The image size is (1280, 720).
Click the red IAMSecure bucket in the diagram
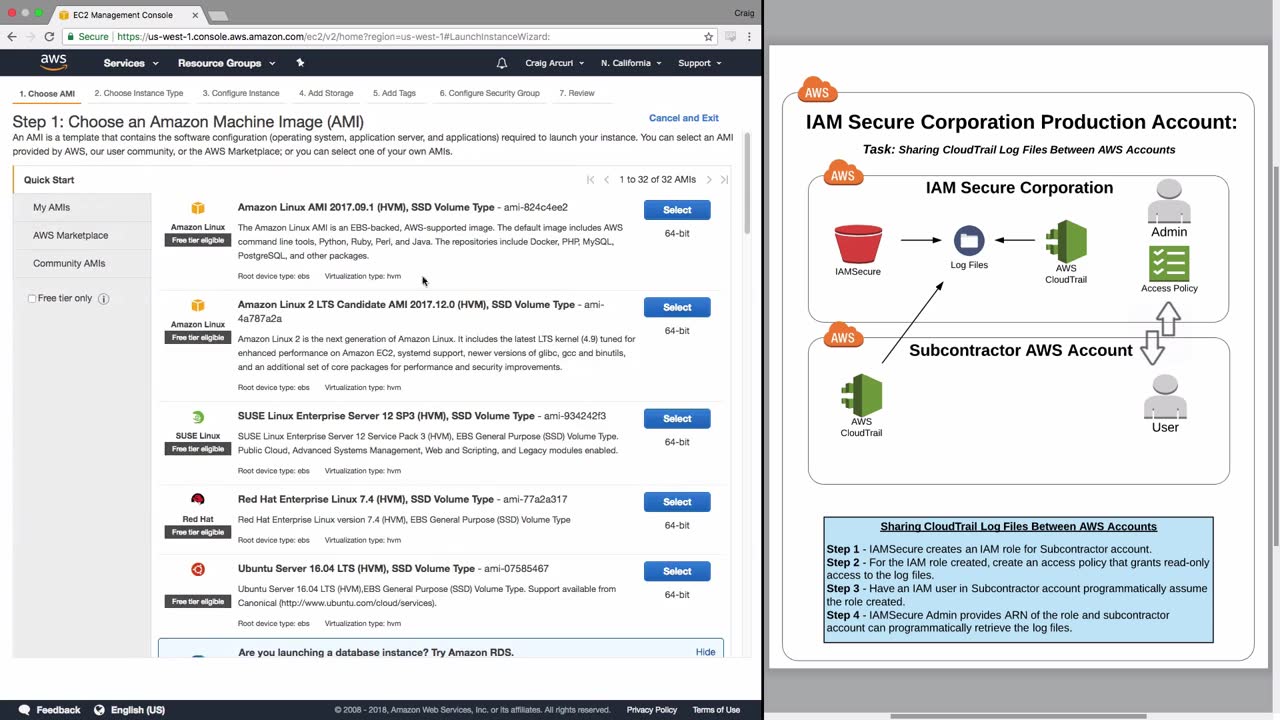858,245
